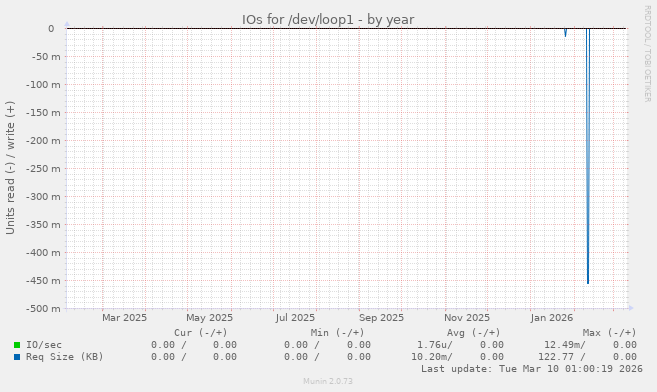Click the green IO/sec legend swatch
Screen dimensions: 657x392
click(x=17, y=345)
